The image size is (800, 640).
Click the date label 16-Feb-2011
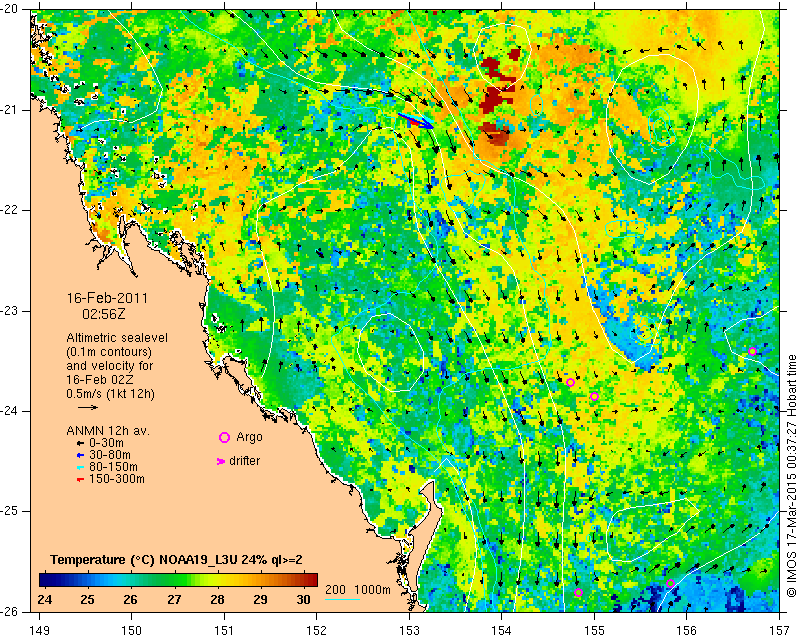pyautogui.click(x=107, y=298)
